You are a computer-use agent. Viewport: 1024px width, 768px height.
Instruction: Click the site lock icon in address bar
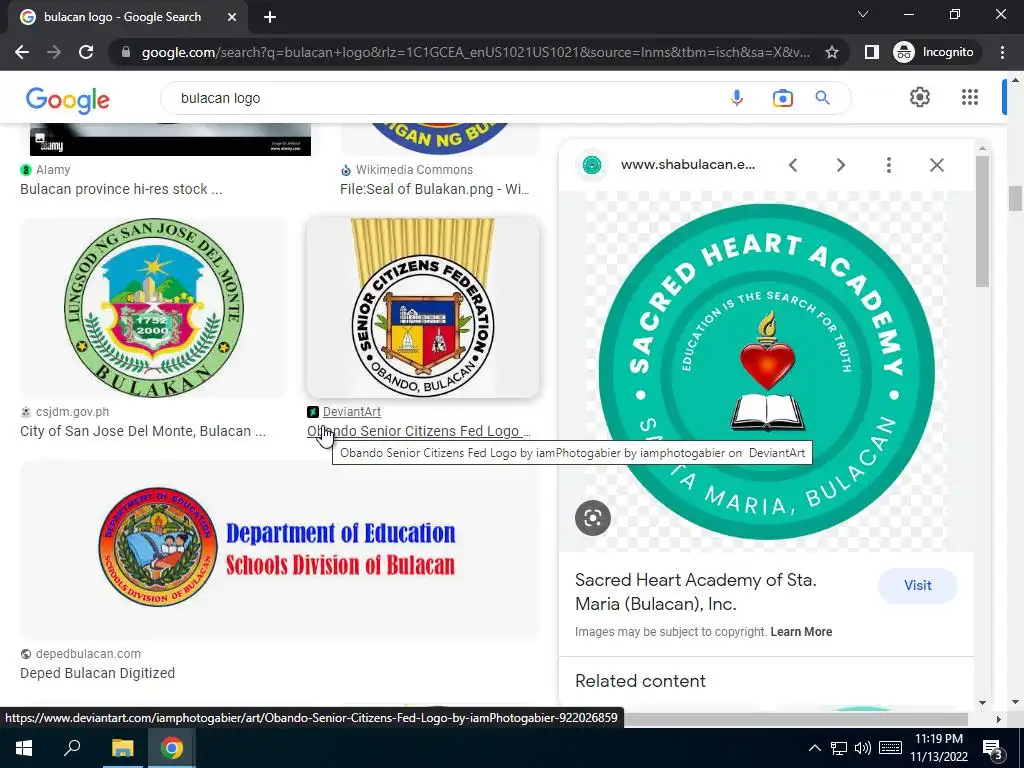click(126, 52)
